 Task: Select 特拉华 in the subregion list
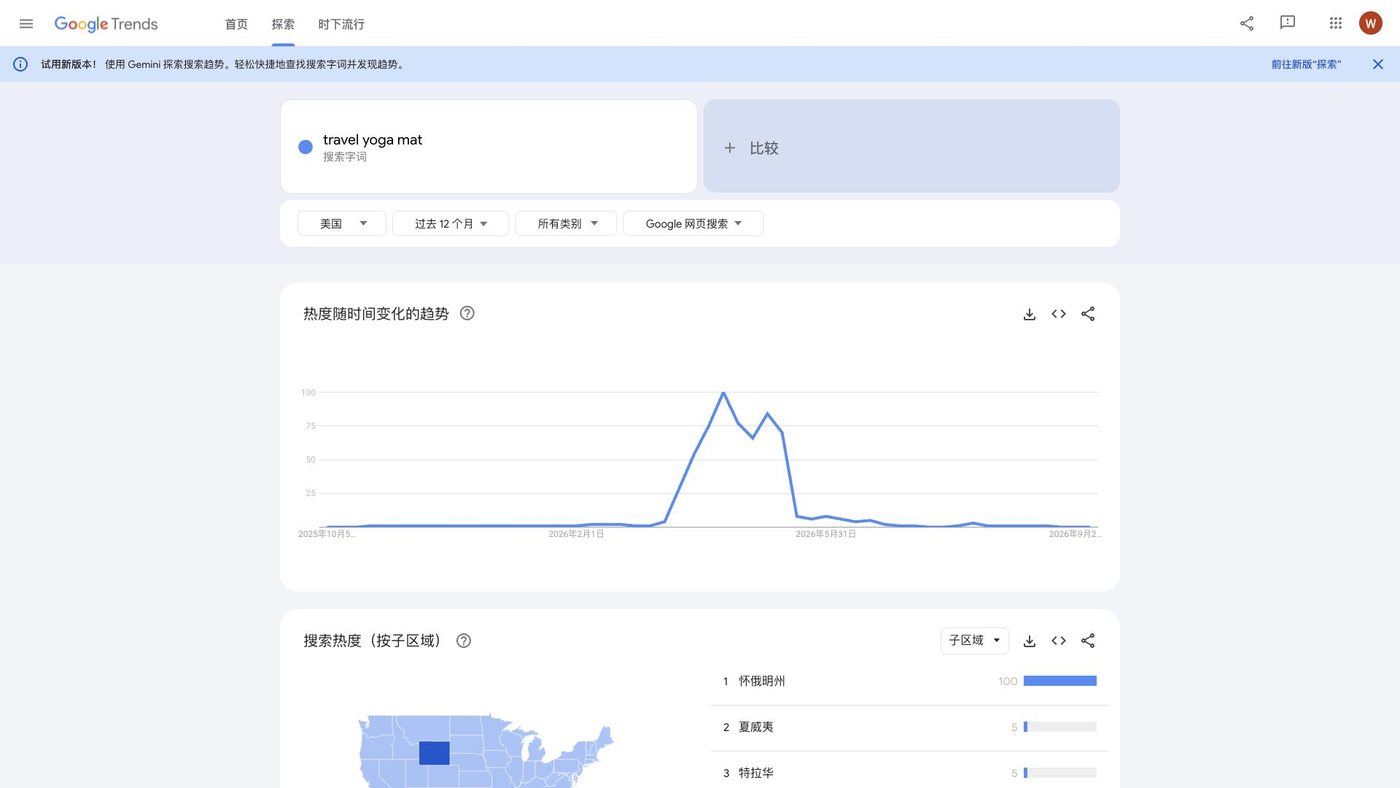(756, 773)
